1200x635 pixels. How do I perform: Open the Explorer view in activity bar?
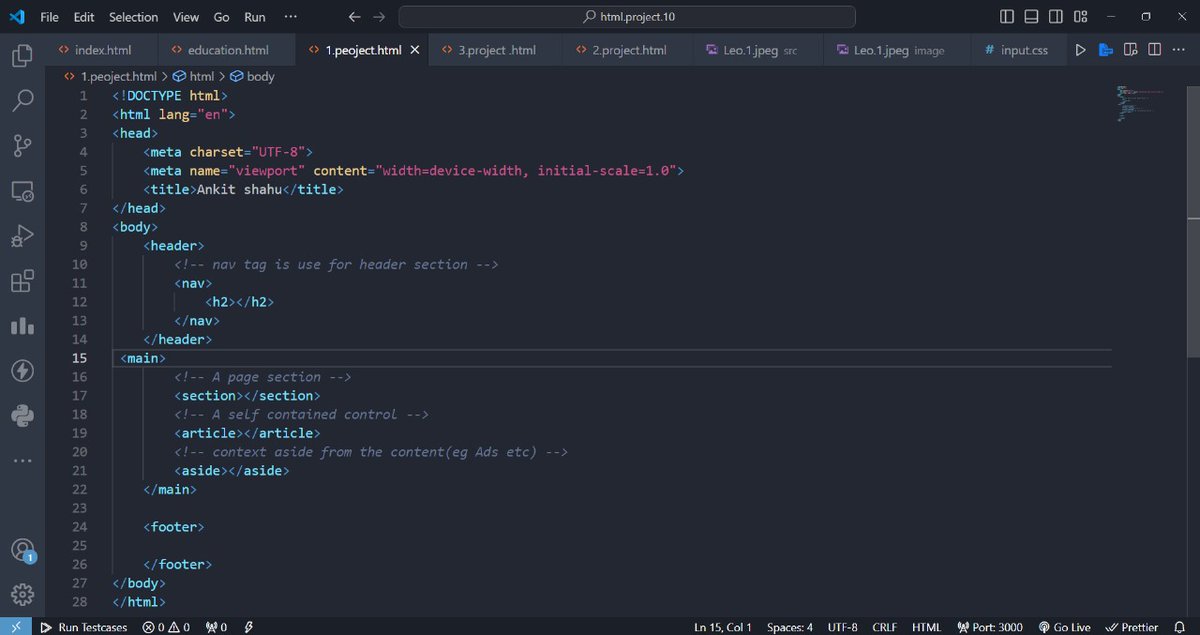pos(22,55)
